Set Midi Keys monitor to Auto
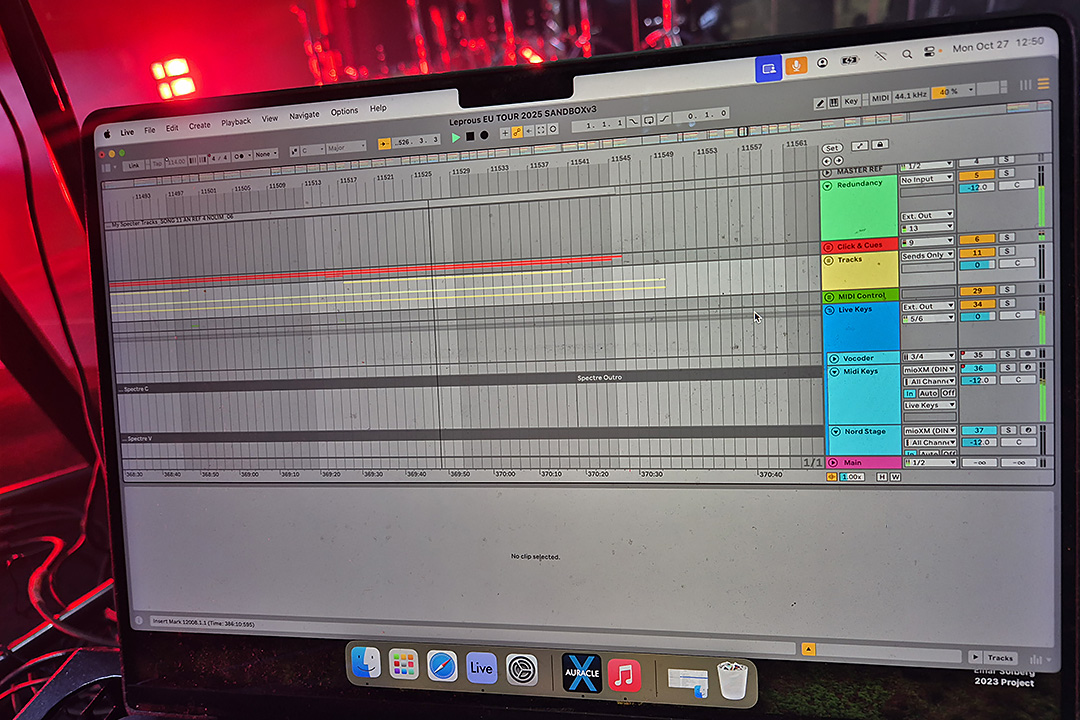Viewport: 1080px width, 720px height. 929,393
